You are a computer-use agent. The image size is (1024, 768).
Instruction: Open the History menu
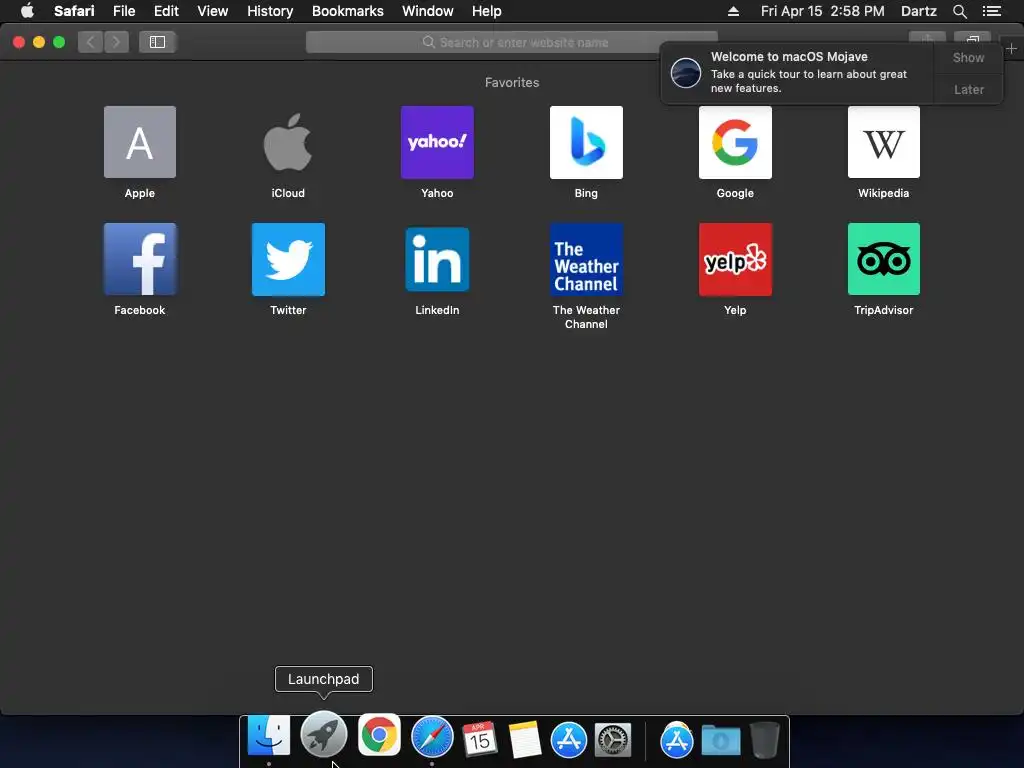(270, 11)
